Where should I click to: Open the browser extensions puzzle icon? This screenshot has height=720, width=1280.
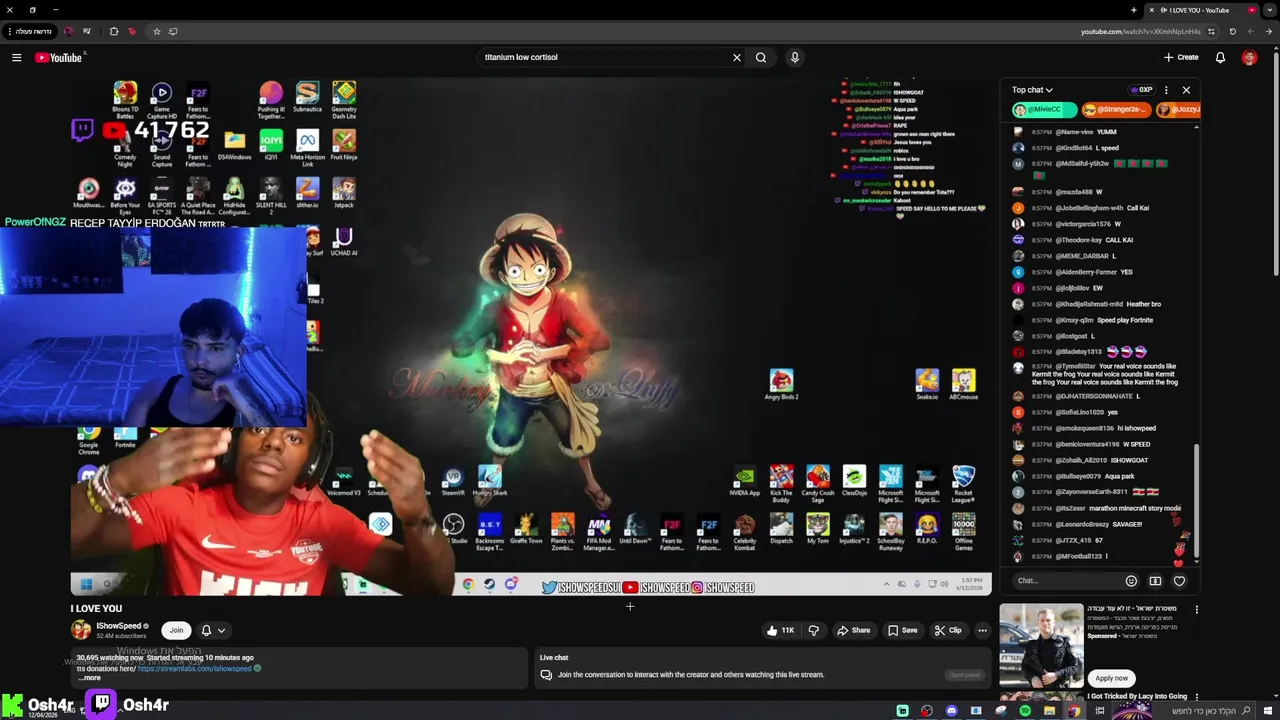113,31
